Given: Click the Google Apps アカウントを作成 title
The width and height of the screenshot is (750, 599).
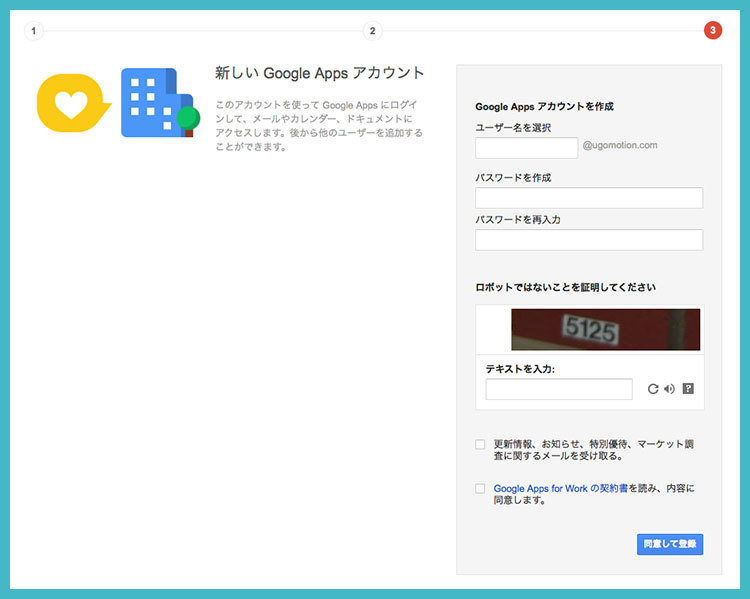Looking at the screenshot, I should pyautogui.click(x=544, y=107).
